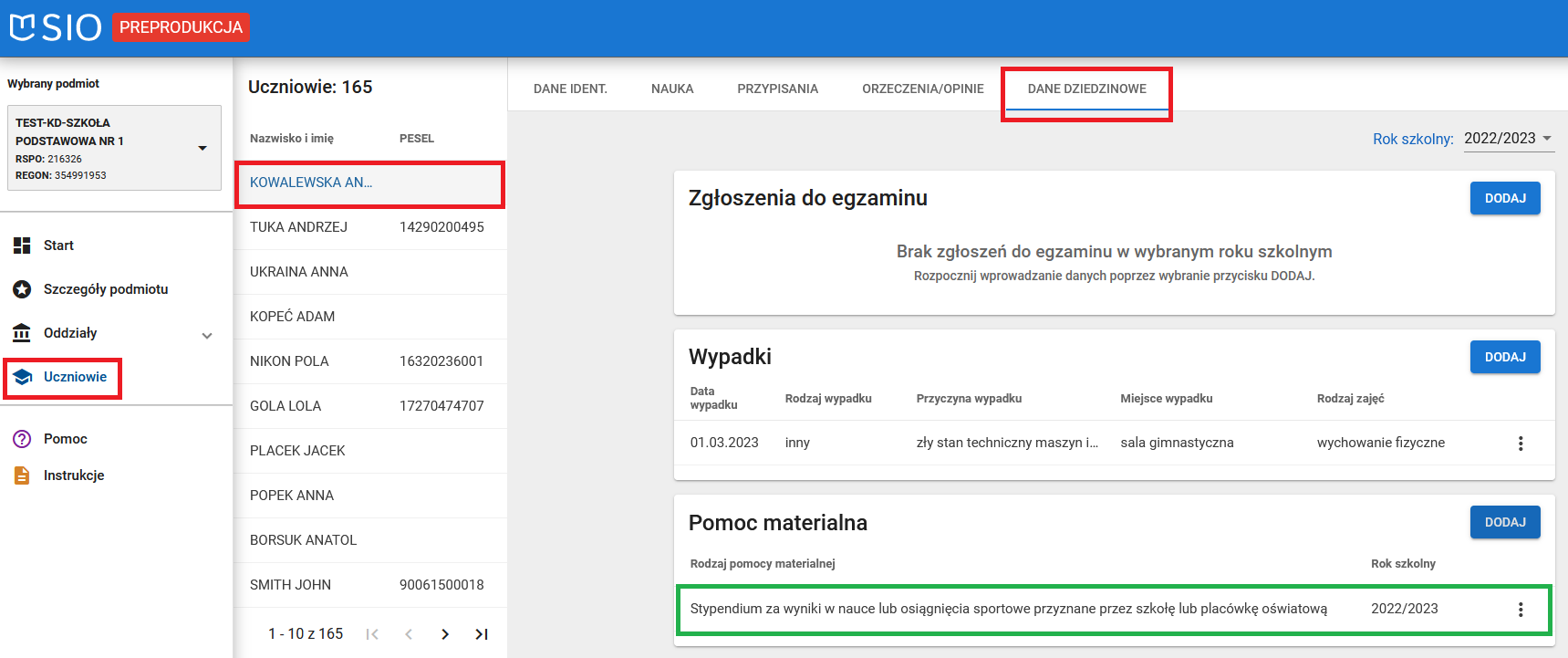Click the 'Stypendium za wyniki w nauce' entry
The image size is (1568, 658).
coord(1009,609)
